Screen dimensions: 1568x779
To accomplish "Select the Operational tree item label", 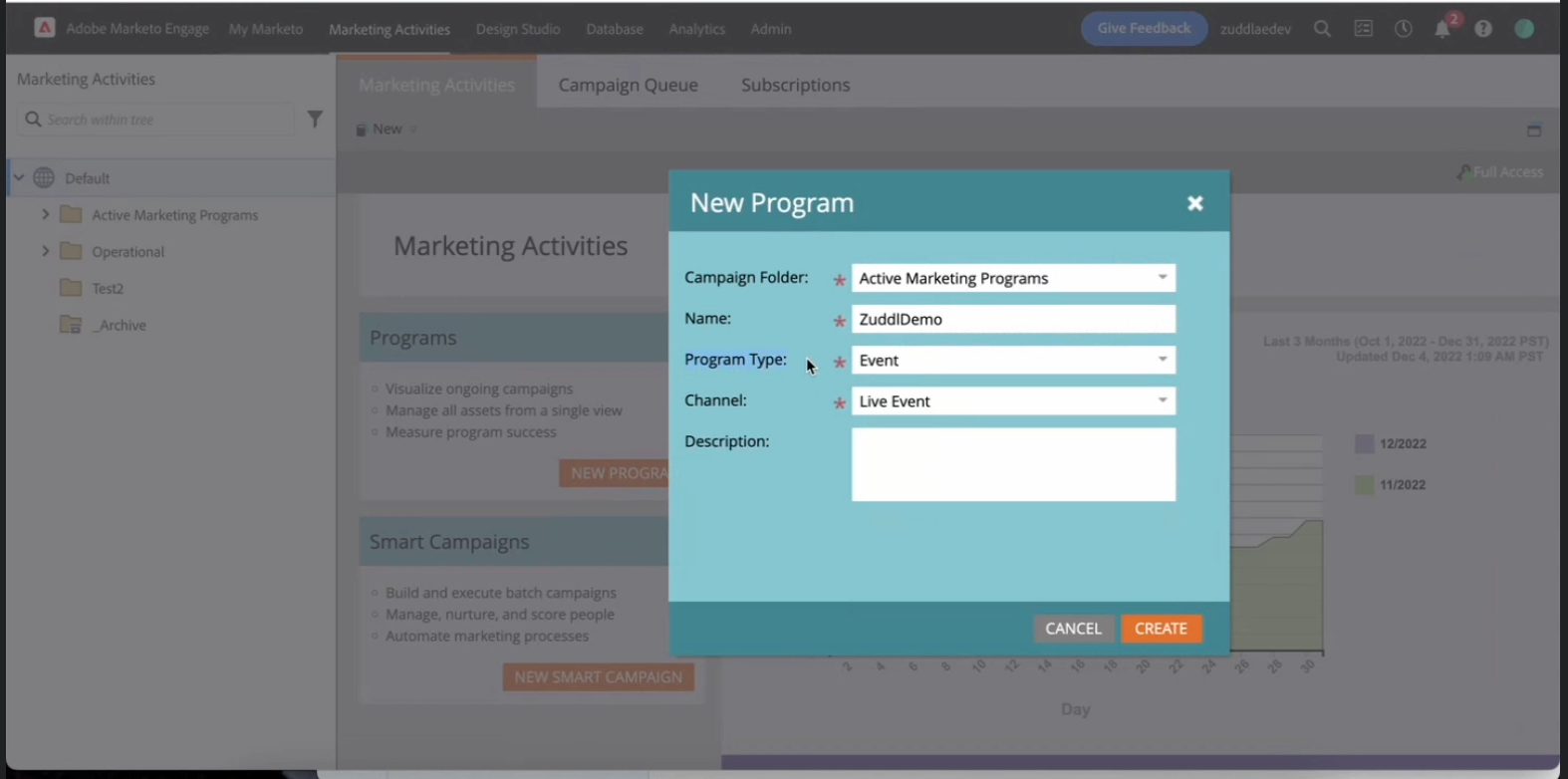I will [x=129, y=252].
